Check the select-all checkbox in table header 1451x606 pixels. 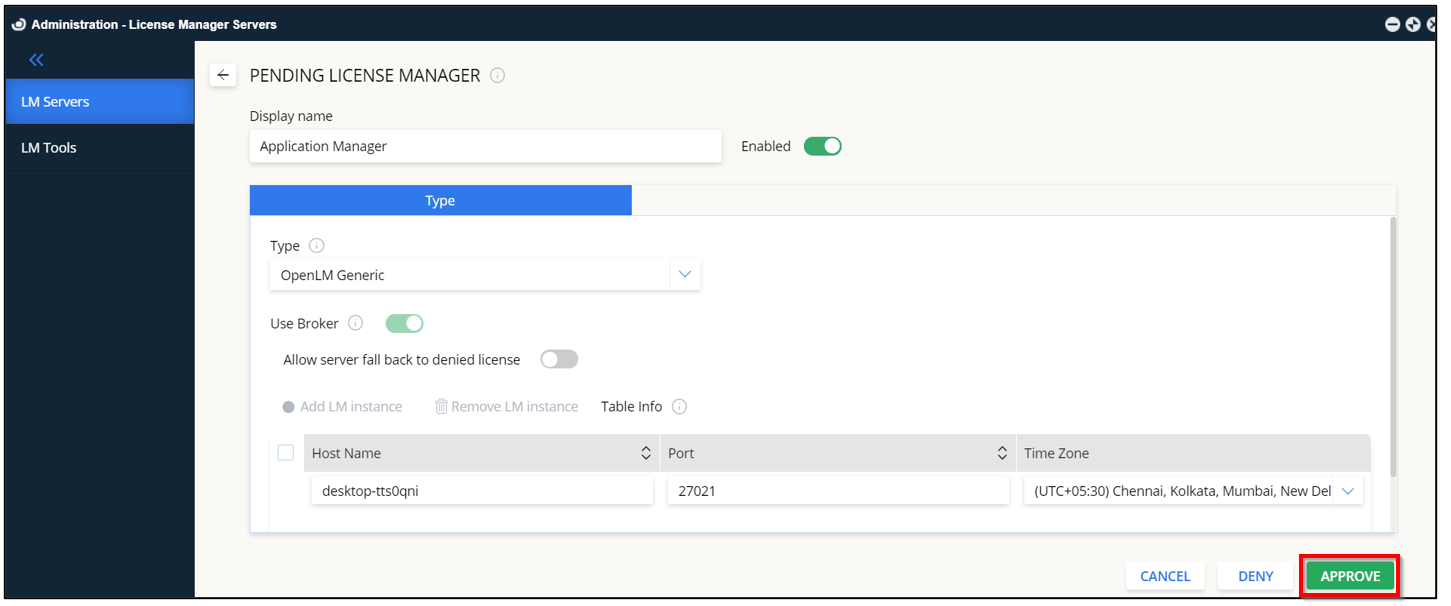pyautogui.click(x=286, y=453)
